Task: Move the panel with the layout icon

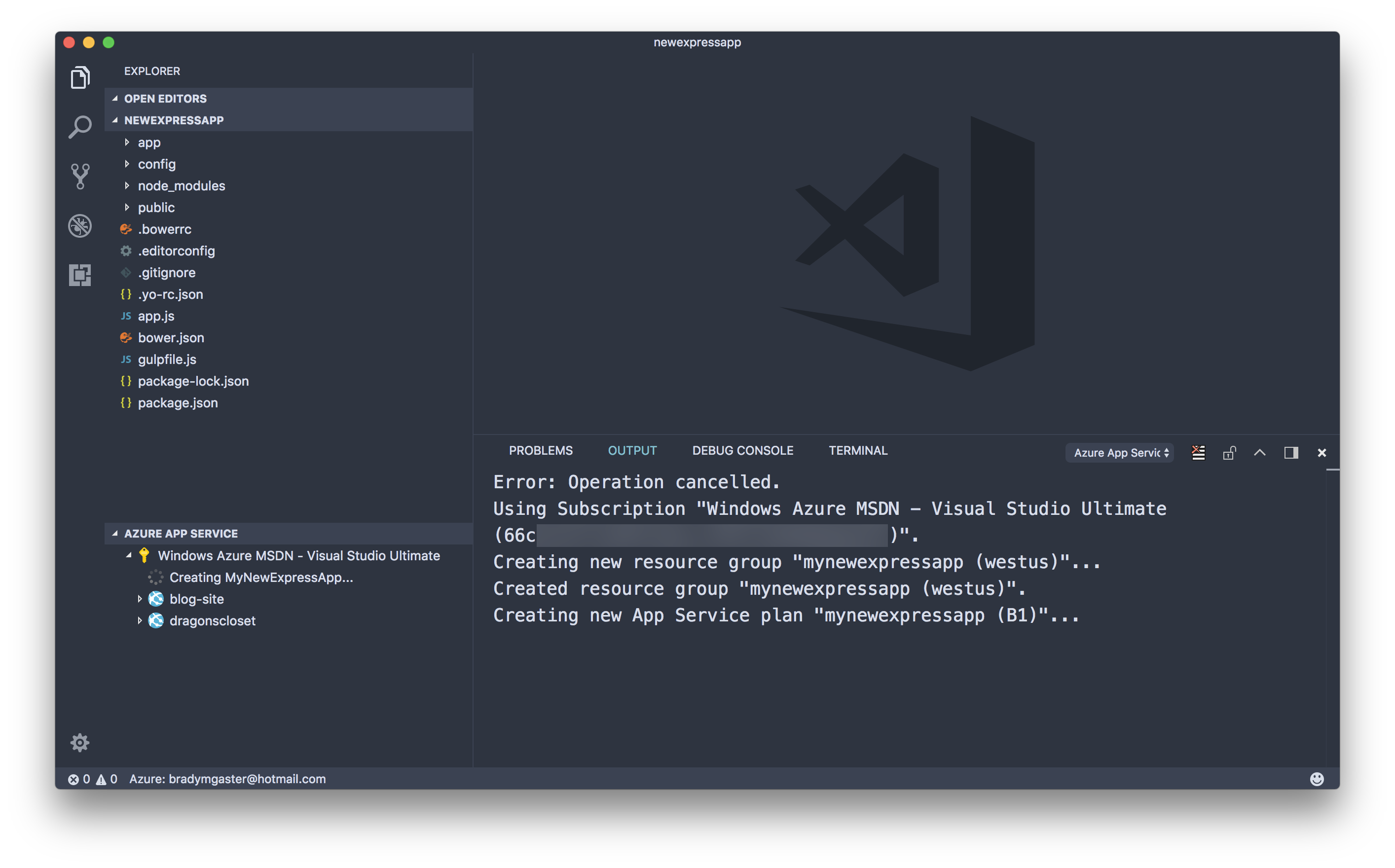Action: (1291, 453)
